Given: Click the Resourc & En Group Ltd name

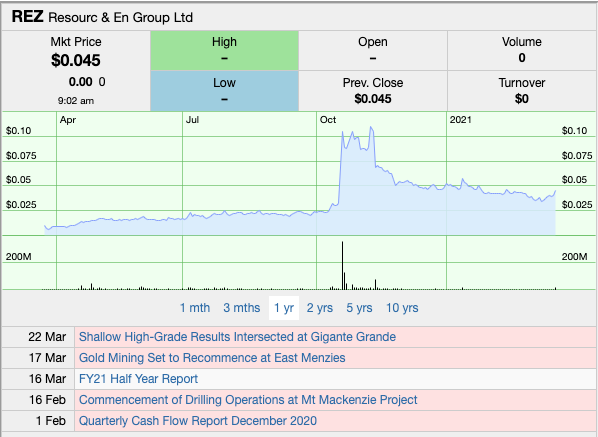Looking at the screenshot, I should 121,18.
